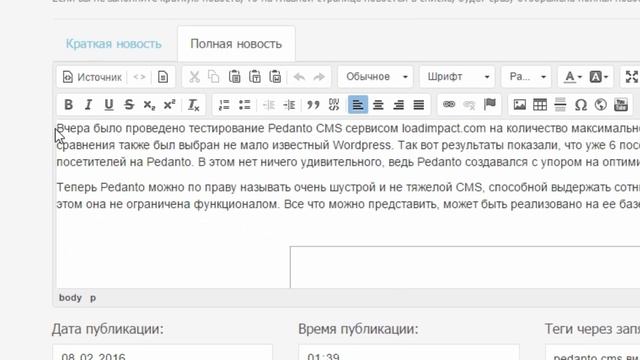Click the paragraph starting with Вчера было проведено
The image size is (640, 360).
348,145
